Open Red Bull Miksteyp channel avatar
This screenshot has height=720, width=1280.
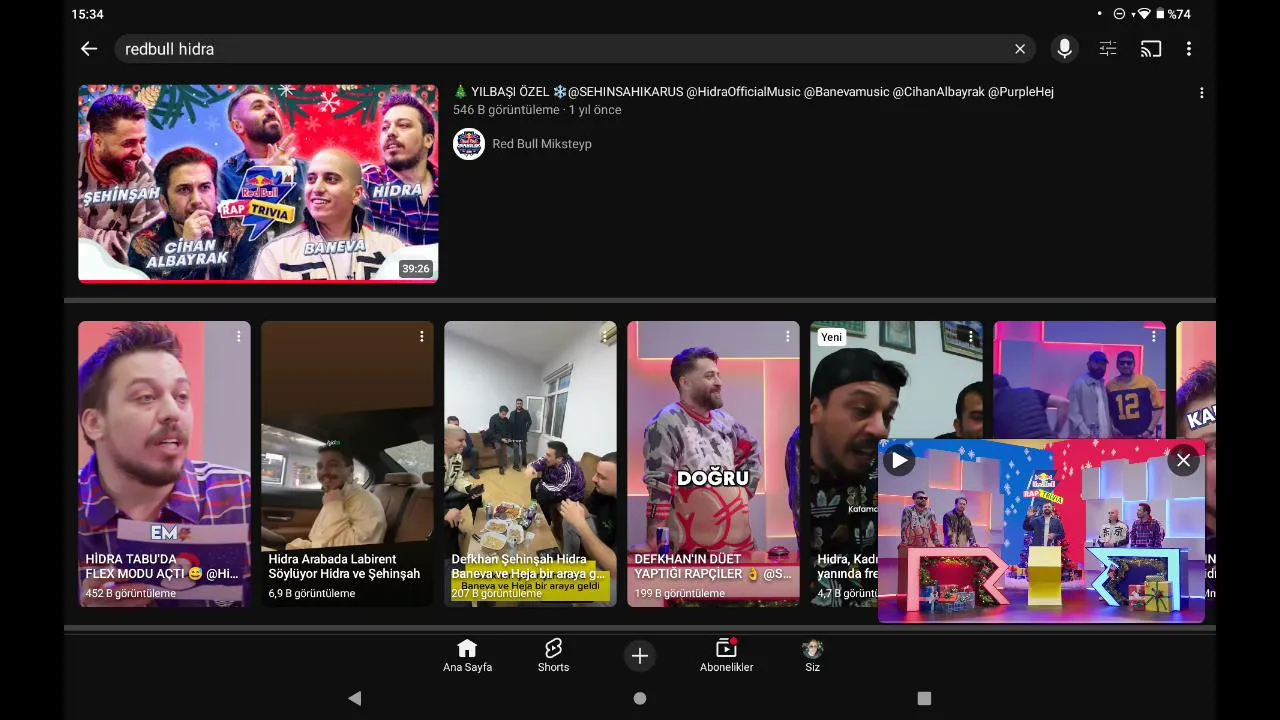[x=469, y=144]
